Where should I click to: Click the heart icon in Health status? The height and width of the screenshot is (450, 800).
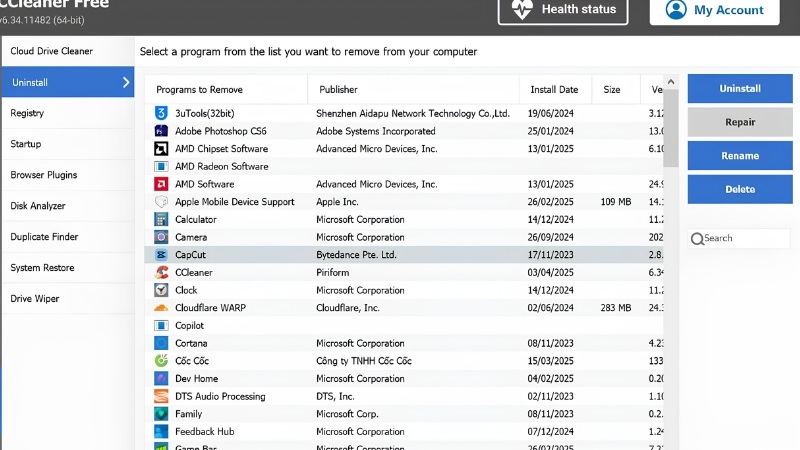coord(522,9)
